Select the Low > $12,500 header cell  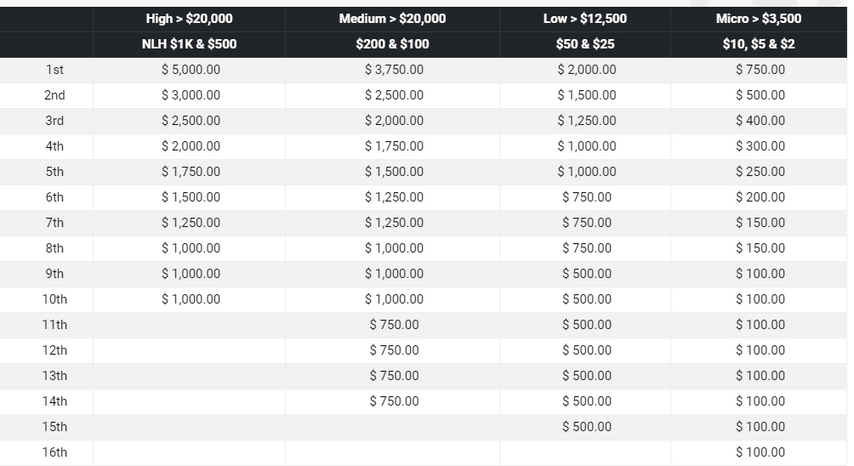point(585,19)
